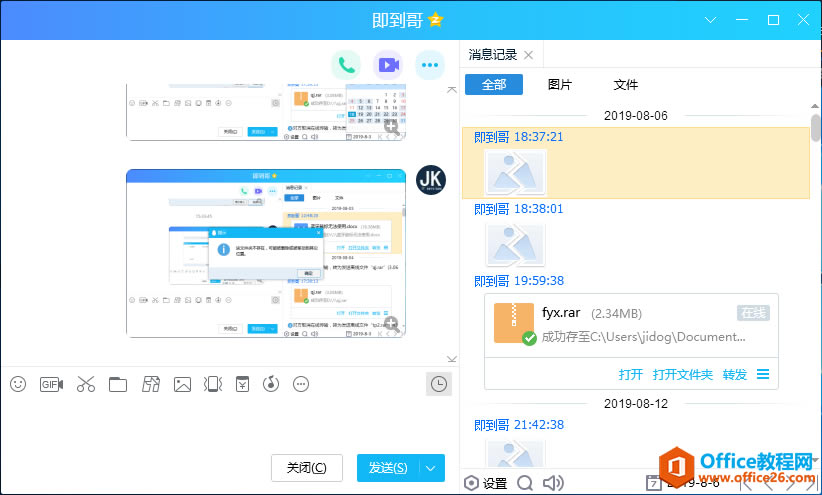Toggle message history with the clock icon
The width and height of the screenshot is (822, 495).
439,384
